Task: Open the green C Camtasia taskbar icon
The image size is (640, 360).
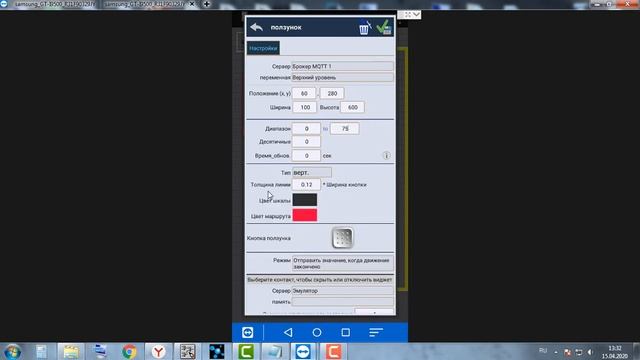Action: pos(246,351)
